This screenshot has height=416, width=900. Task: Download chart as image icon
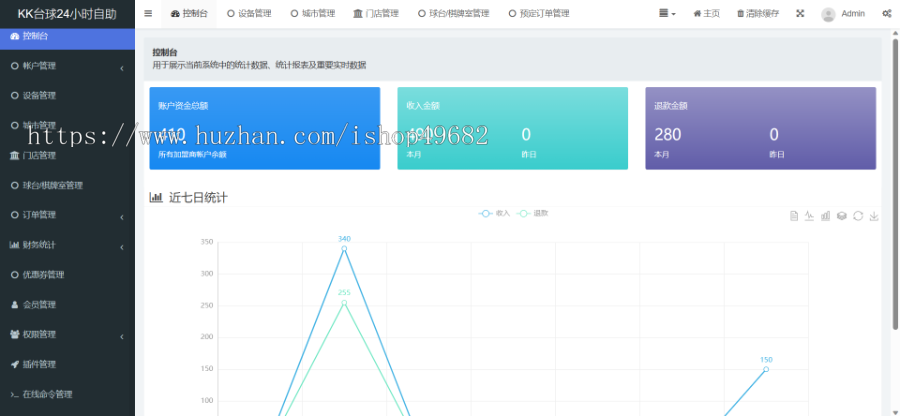coord(874,216)
